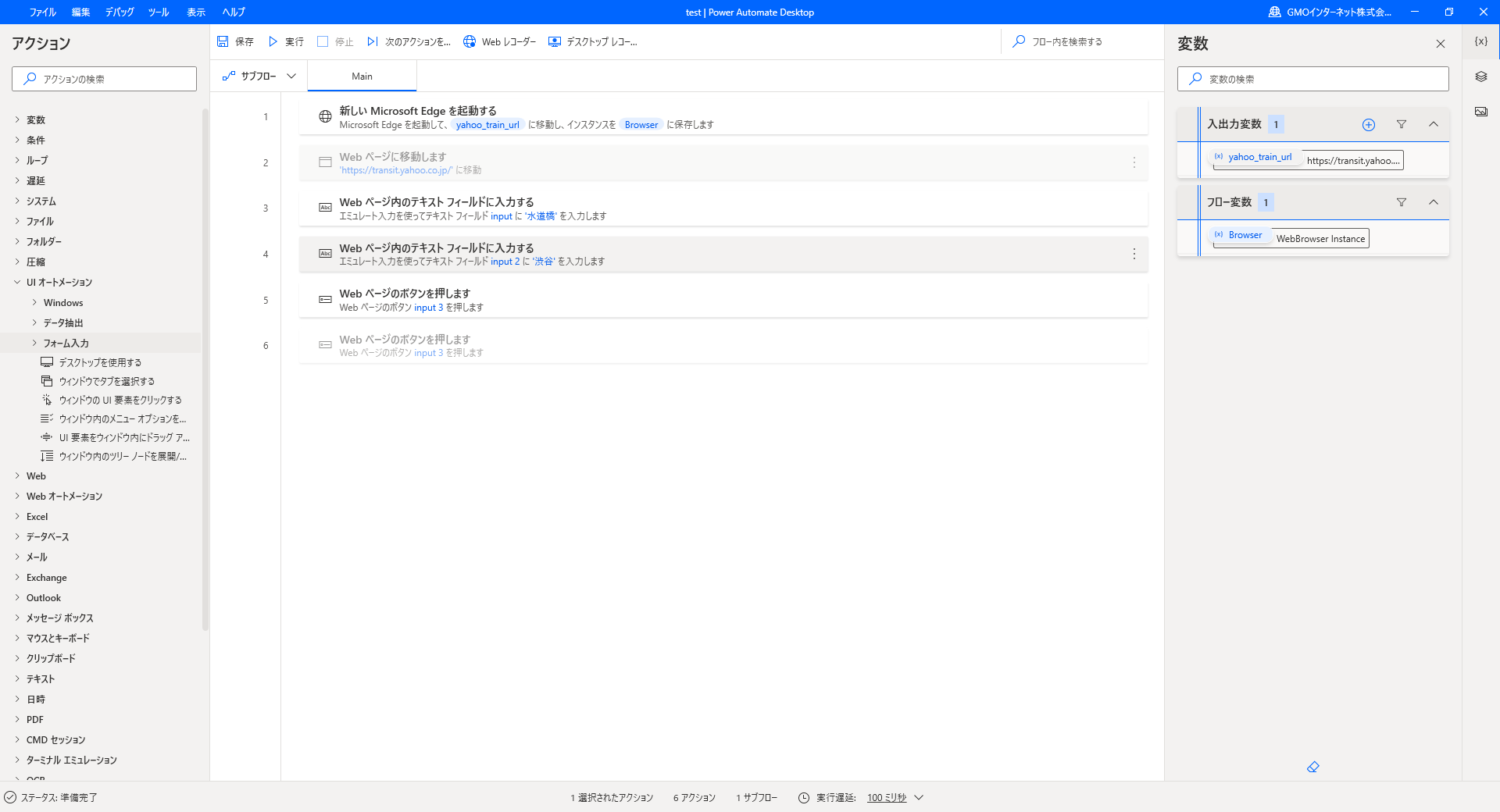Expand the データ抽出 subgroup
This screenshot has width=1500, height=812.
34,322
